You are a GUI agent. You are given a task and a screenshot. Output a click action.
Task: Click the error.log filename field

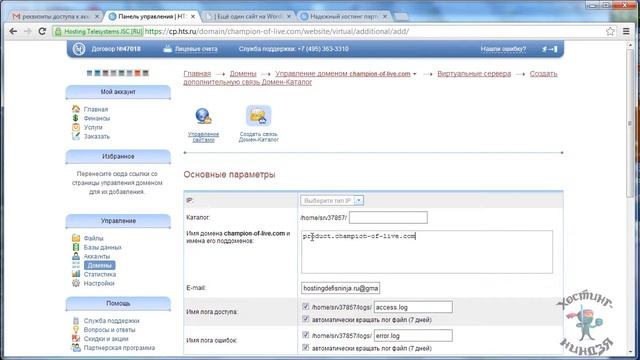[x=413, y=336]
